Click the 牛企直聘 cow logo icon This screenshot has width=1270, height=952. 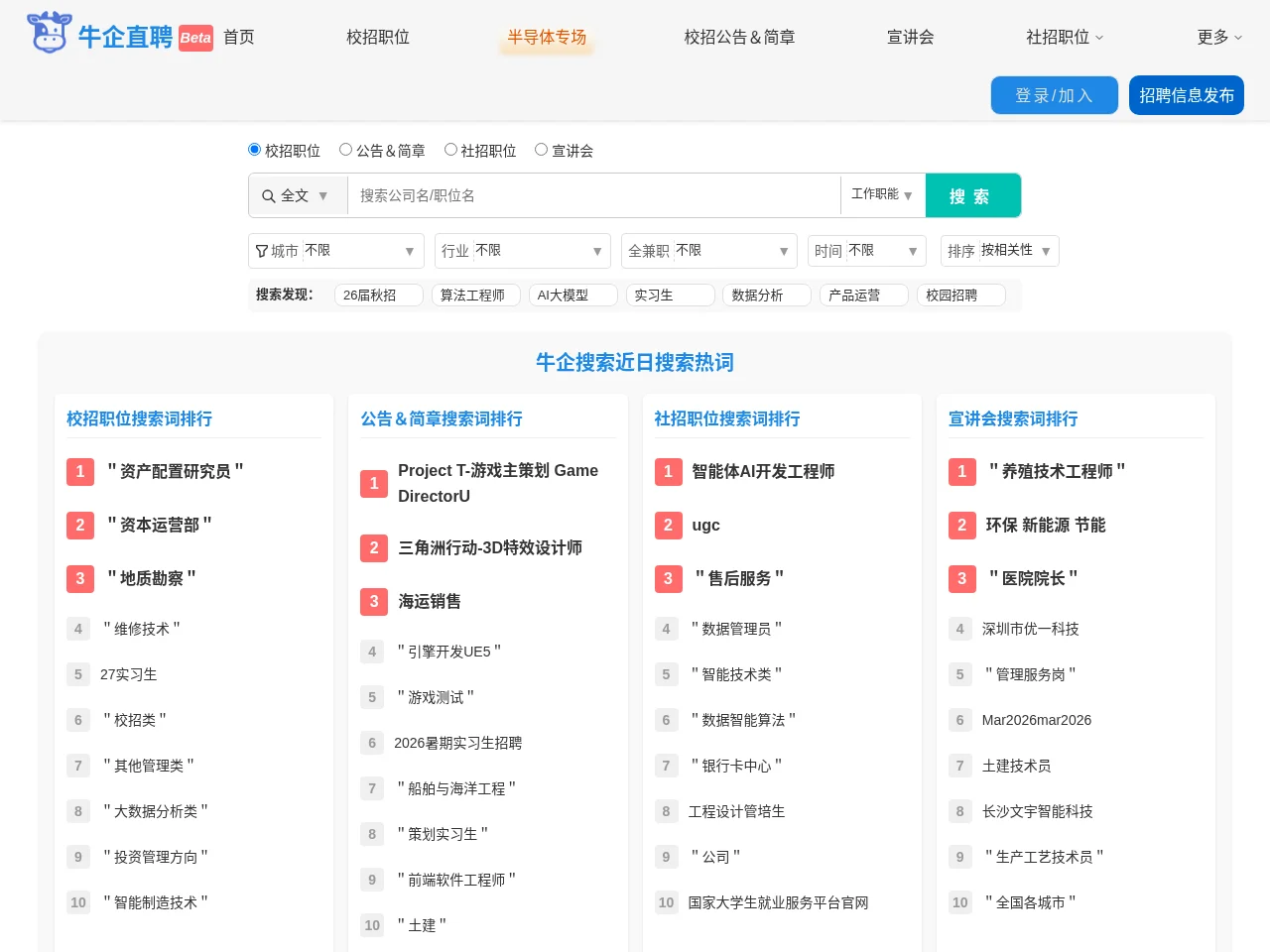(50, 34)
